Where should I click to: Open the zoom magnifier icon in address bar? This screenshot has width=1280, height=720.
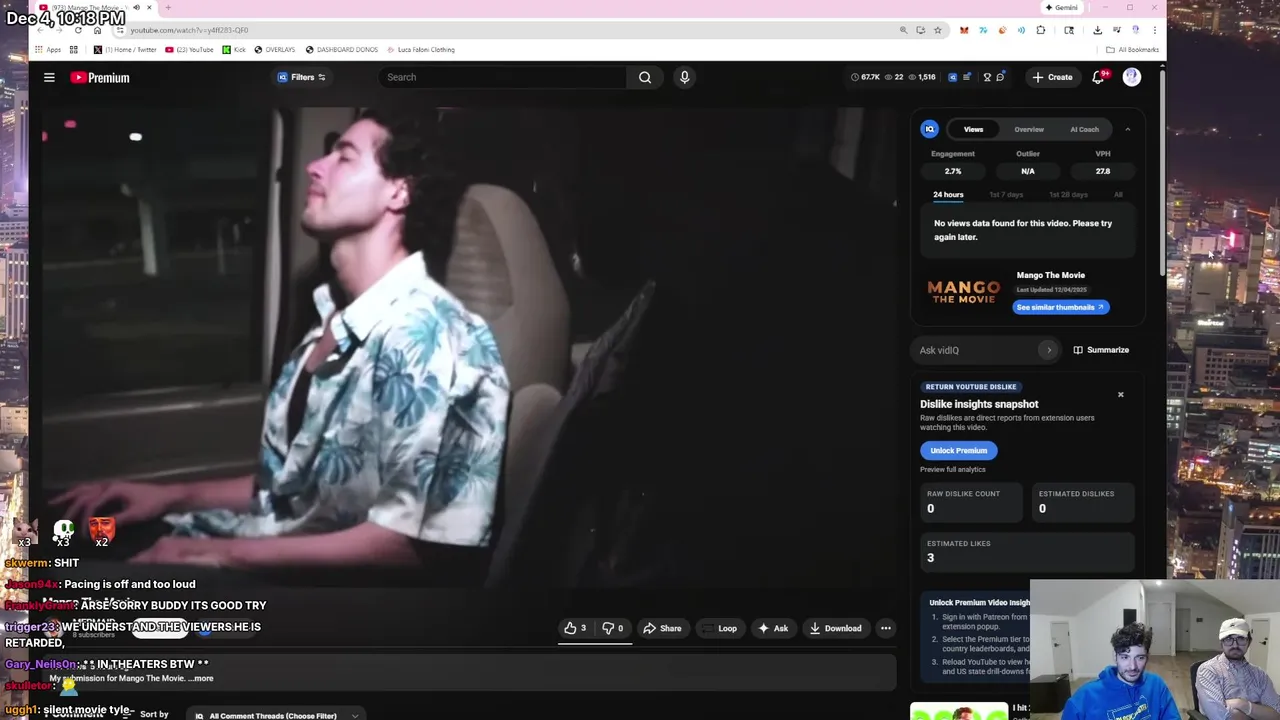pos(903,30)
